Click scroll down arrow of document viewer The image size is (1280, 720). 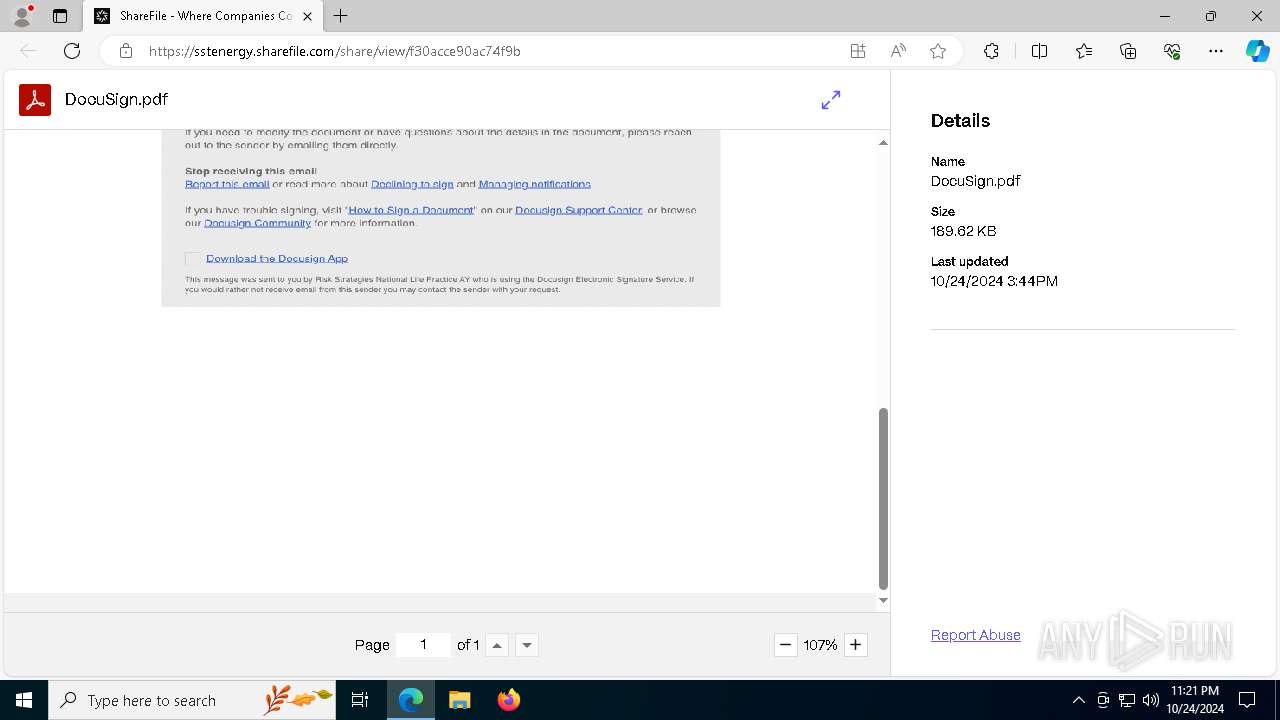883,600
